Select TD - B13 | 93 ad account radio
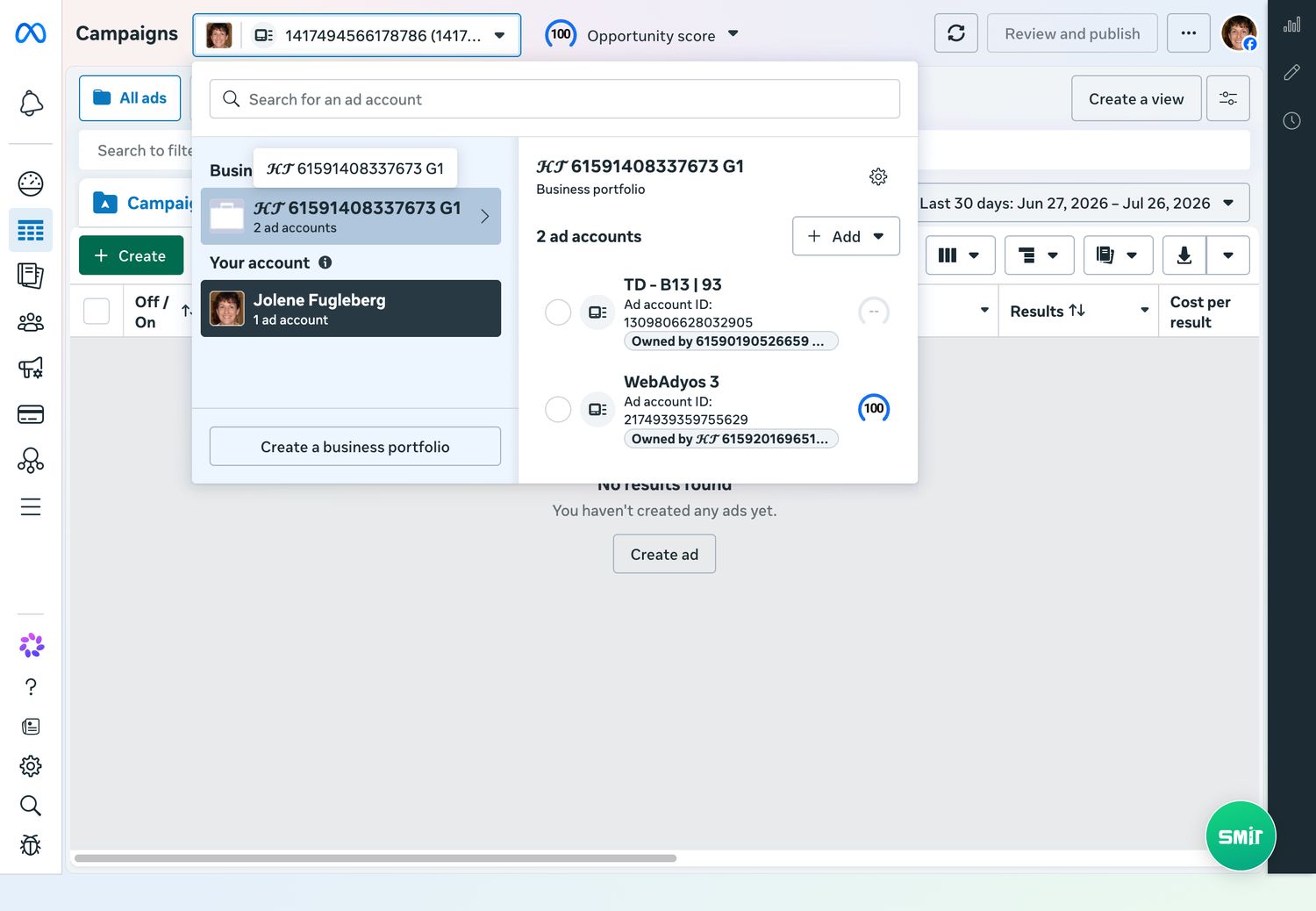Image resolution: width=1316 pixels, height=911 pixels. pyautogui.click(x=558, y=312)
